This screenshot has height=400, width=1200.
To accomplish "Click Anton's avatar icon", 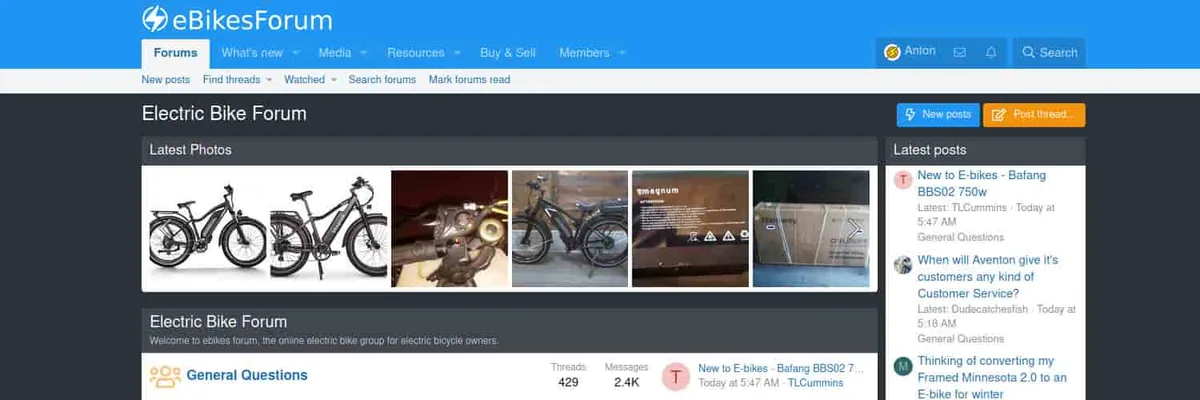I will [892, 52].
